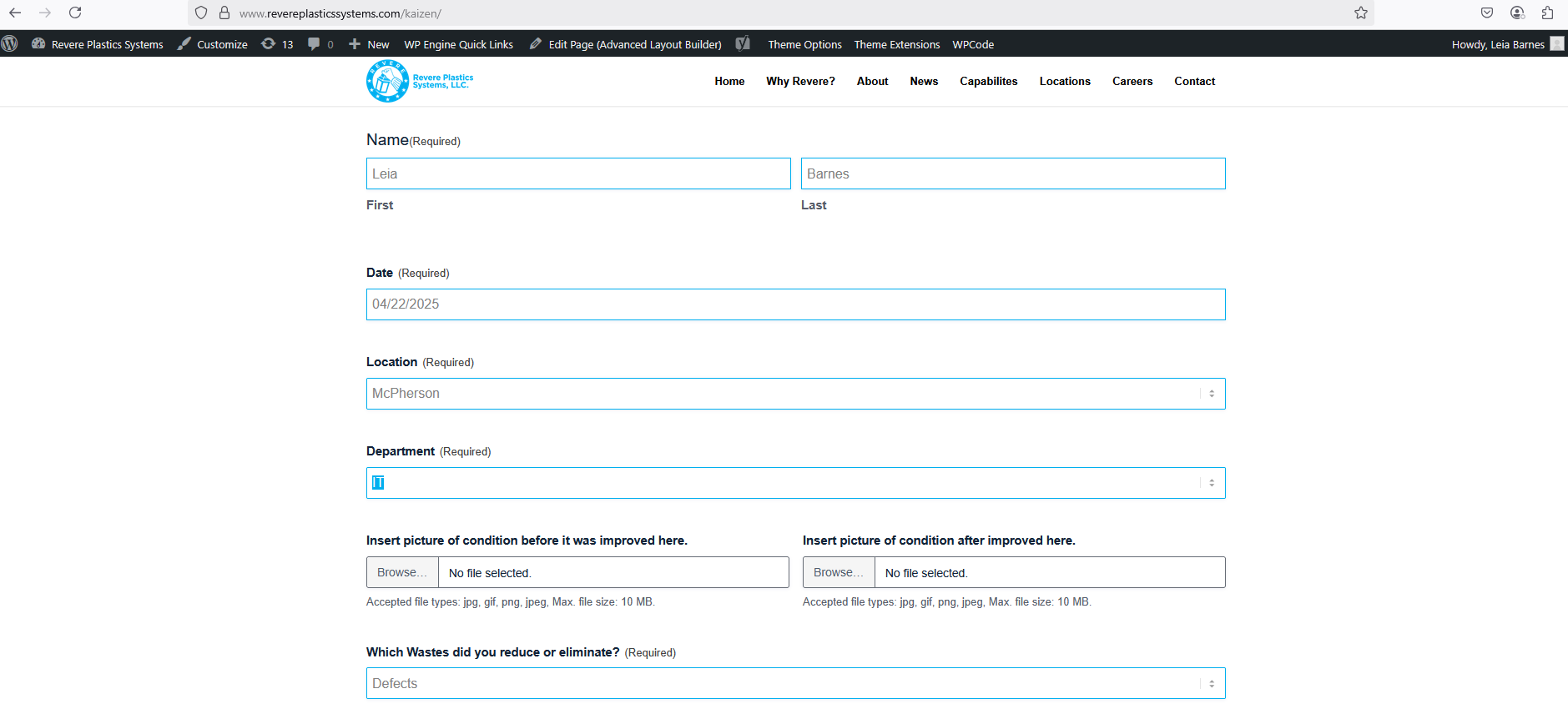Open browser extensions puzzle icon
The height and width of the screenshot is (709, 1568).
1547,13
